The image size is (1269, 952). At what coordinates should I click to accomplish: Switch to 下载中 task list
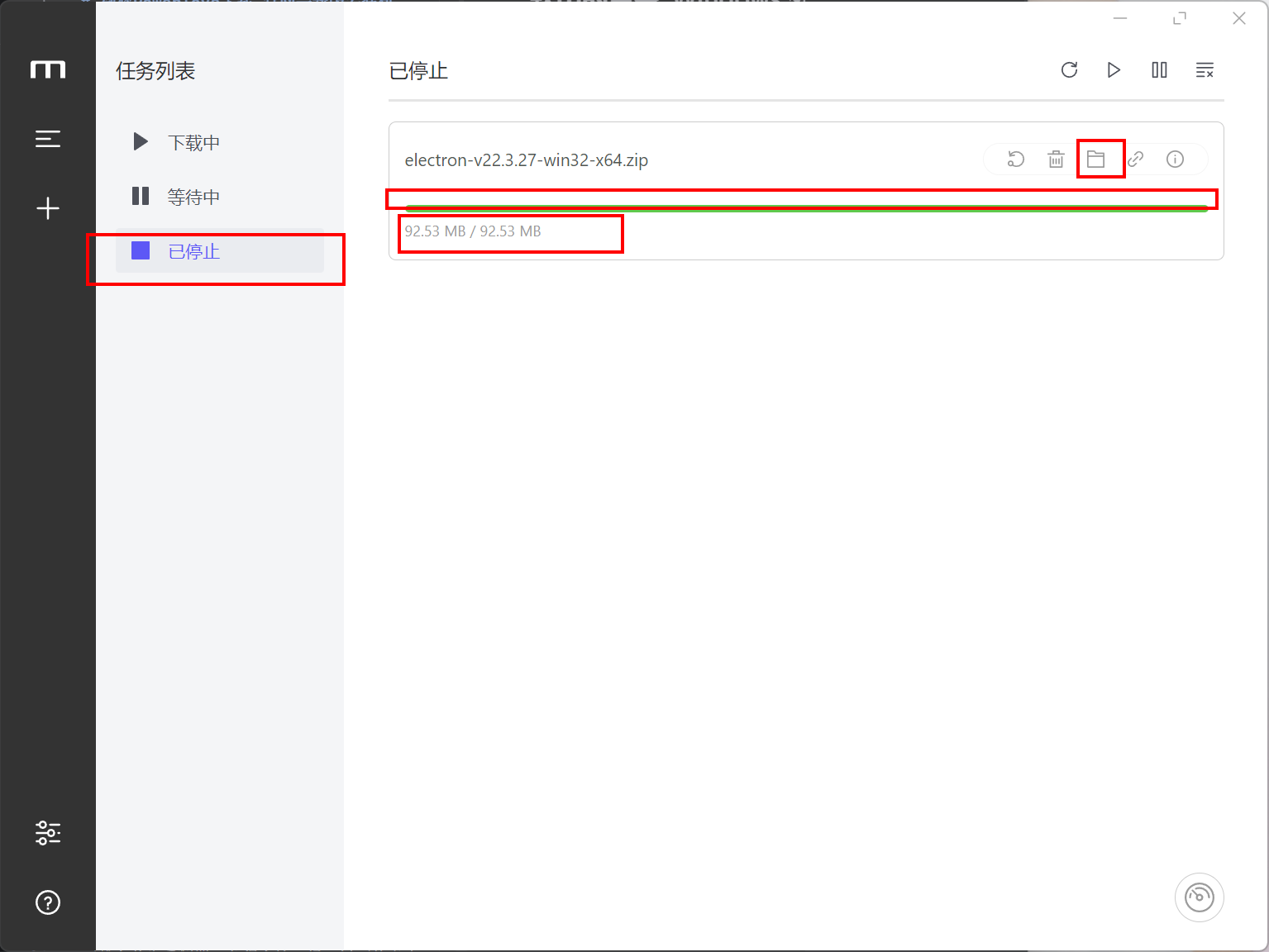pyautogui.click(x=220, y=142)
